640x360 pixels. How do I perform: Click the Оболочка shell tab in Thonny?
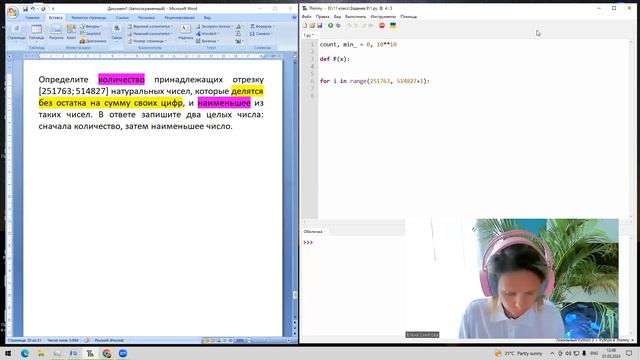tap(315, 231)
